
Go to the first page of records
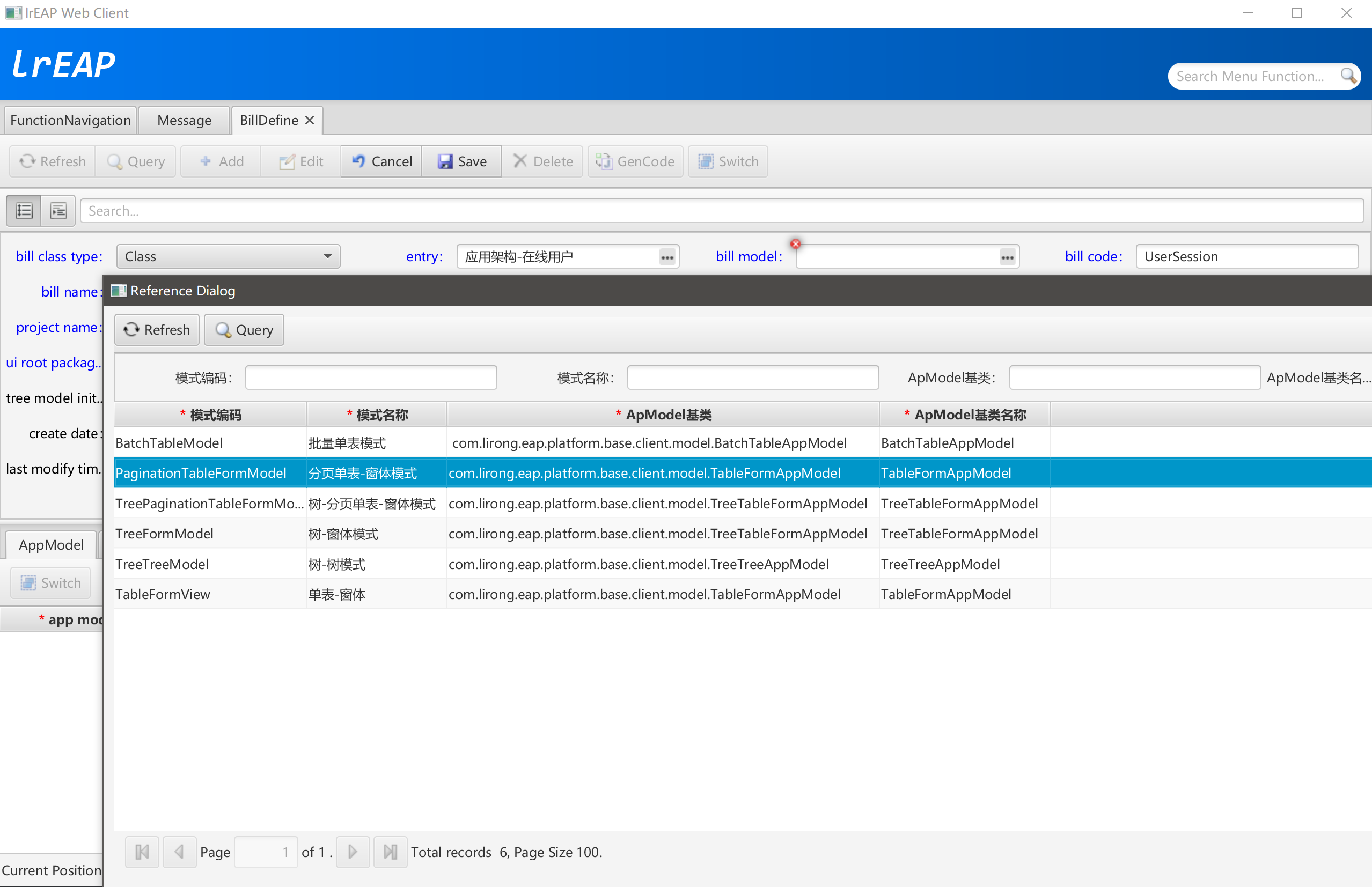point(142,851)
